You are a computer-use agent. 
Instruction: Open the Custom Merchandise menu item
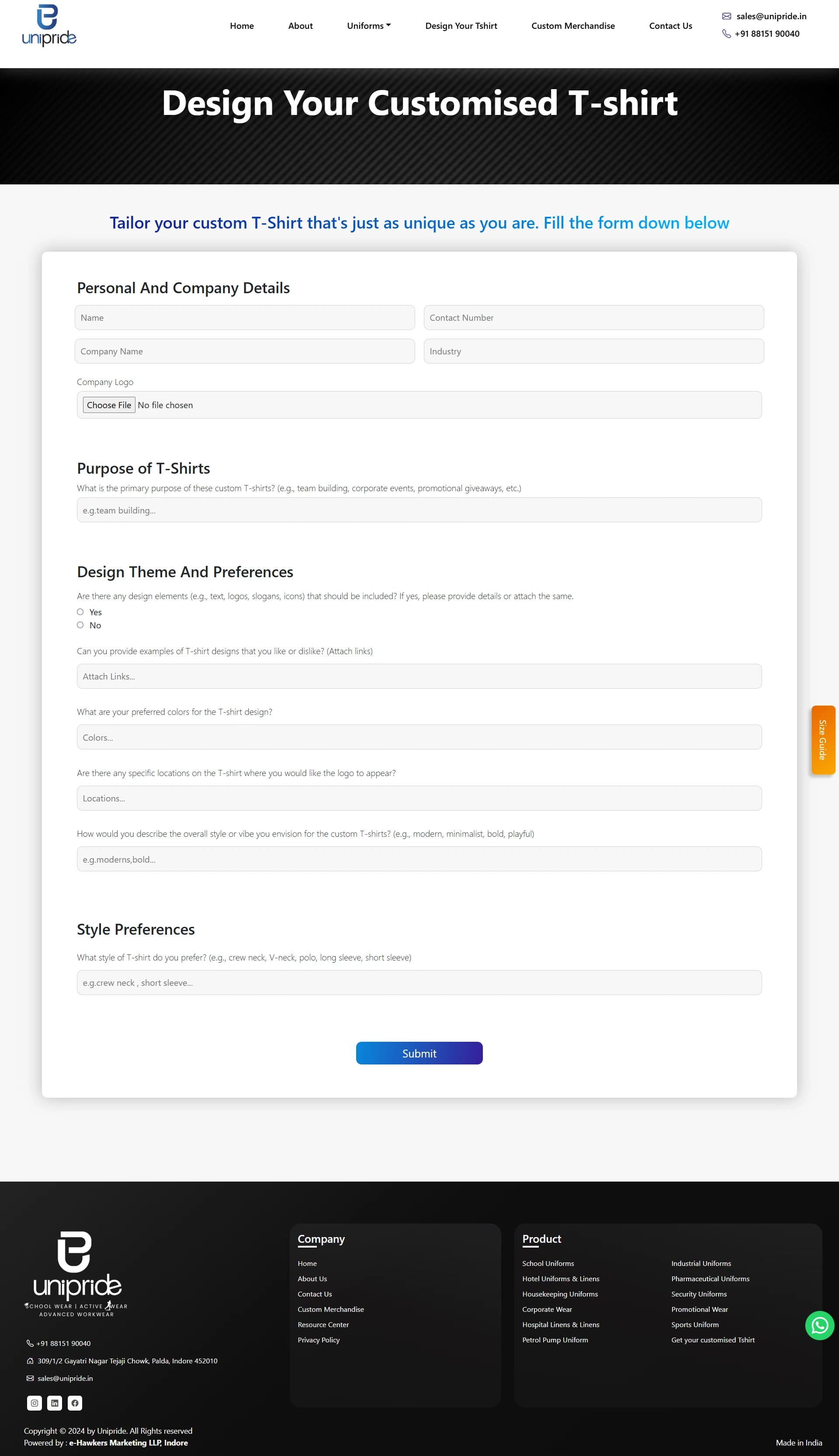click(573, 25)
